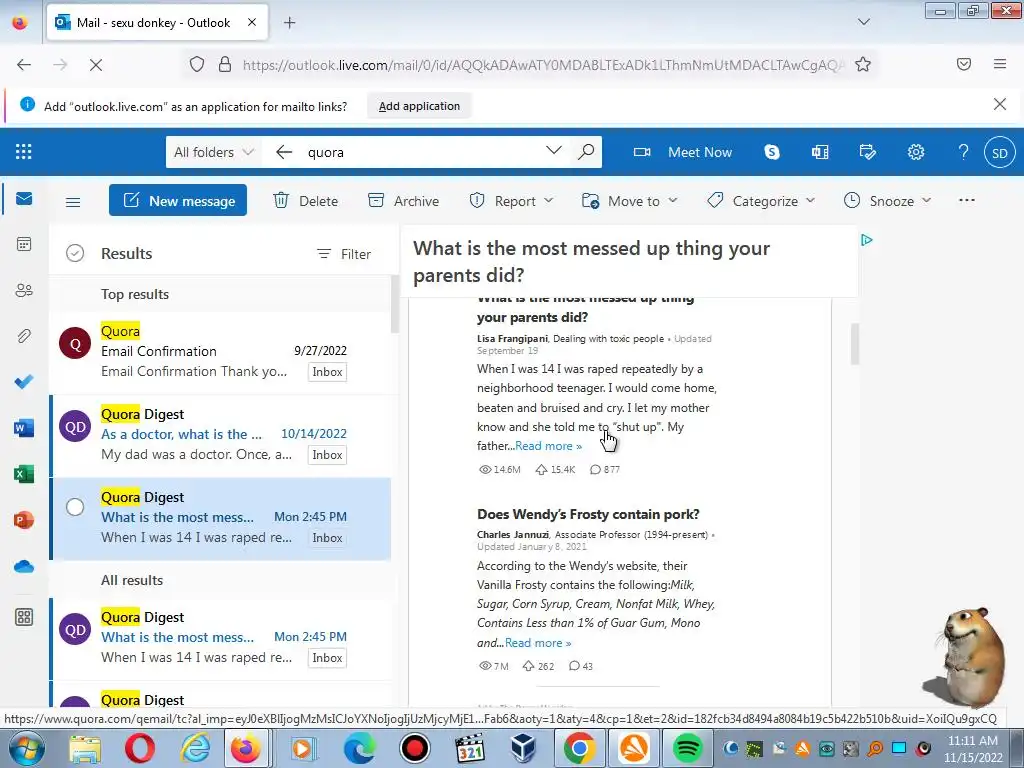Image resolution: width=1024 pixels, height=768 pixels.
Task: Open Chrome from taskbar
Action: pos(579,748)
